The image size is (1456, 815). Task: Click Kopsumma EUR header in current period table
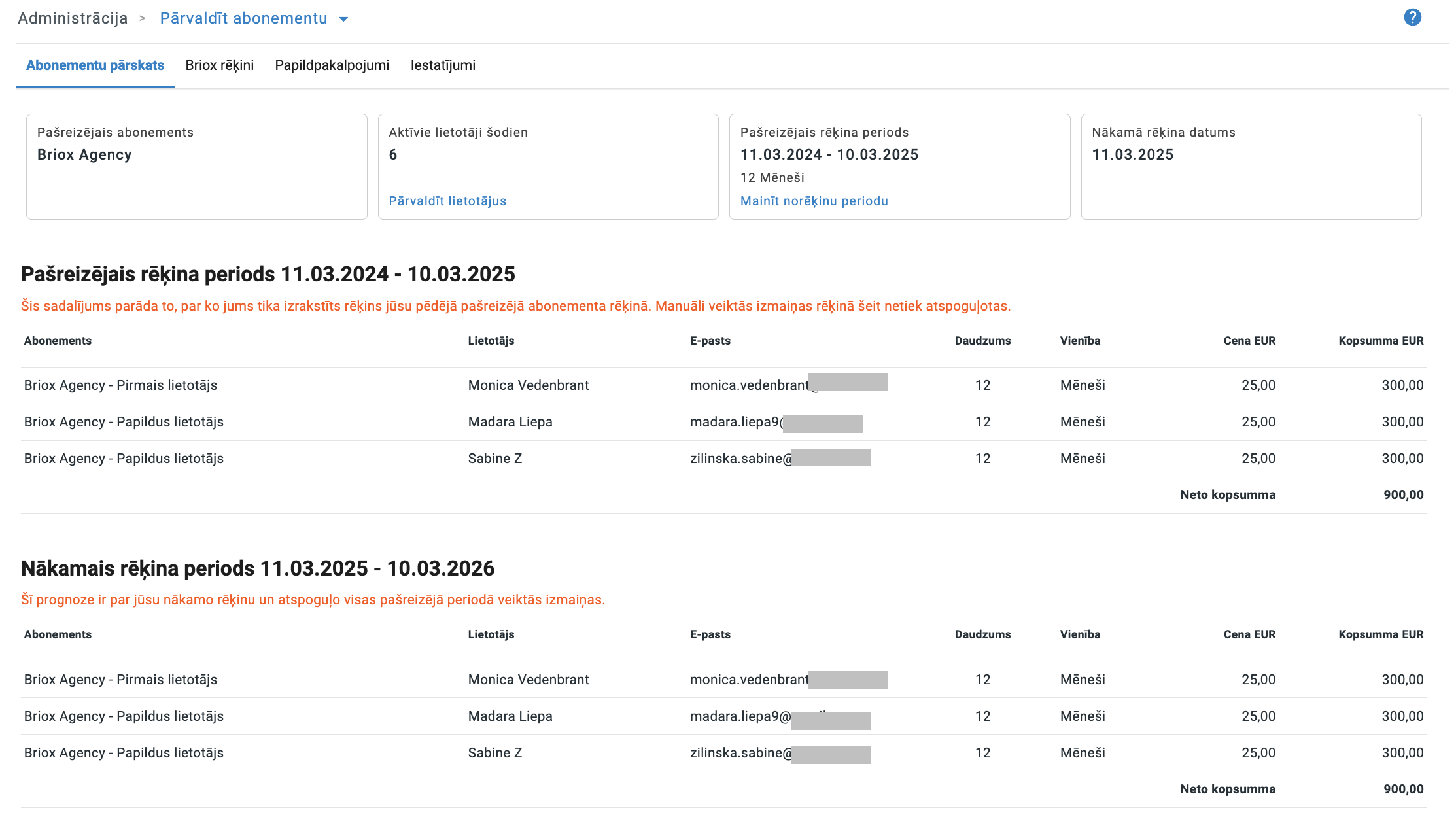(1381, 341)
